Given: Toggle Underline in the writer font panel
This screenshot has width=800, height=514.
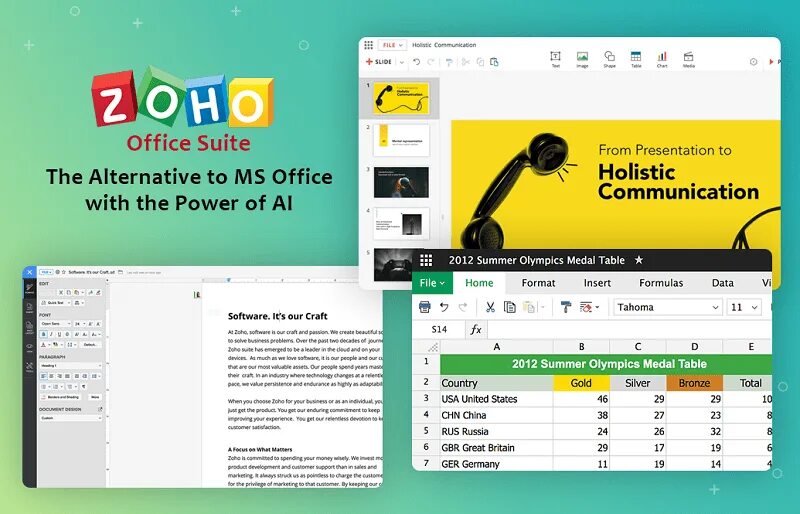Looking at the screenshot, I should [x=59, y=334].
